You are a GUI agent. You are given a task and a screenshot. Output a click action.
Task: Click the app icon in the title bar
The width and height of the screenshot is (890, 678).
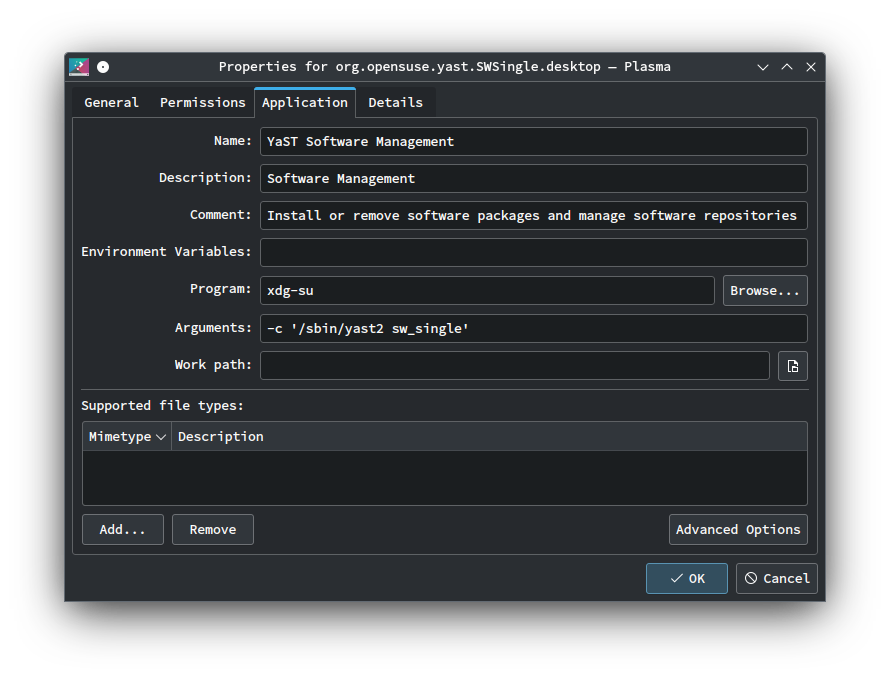click(x=79, y=67)
